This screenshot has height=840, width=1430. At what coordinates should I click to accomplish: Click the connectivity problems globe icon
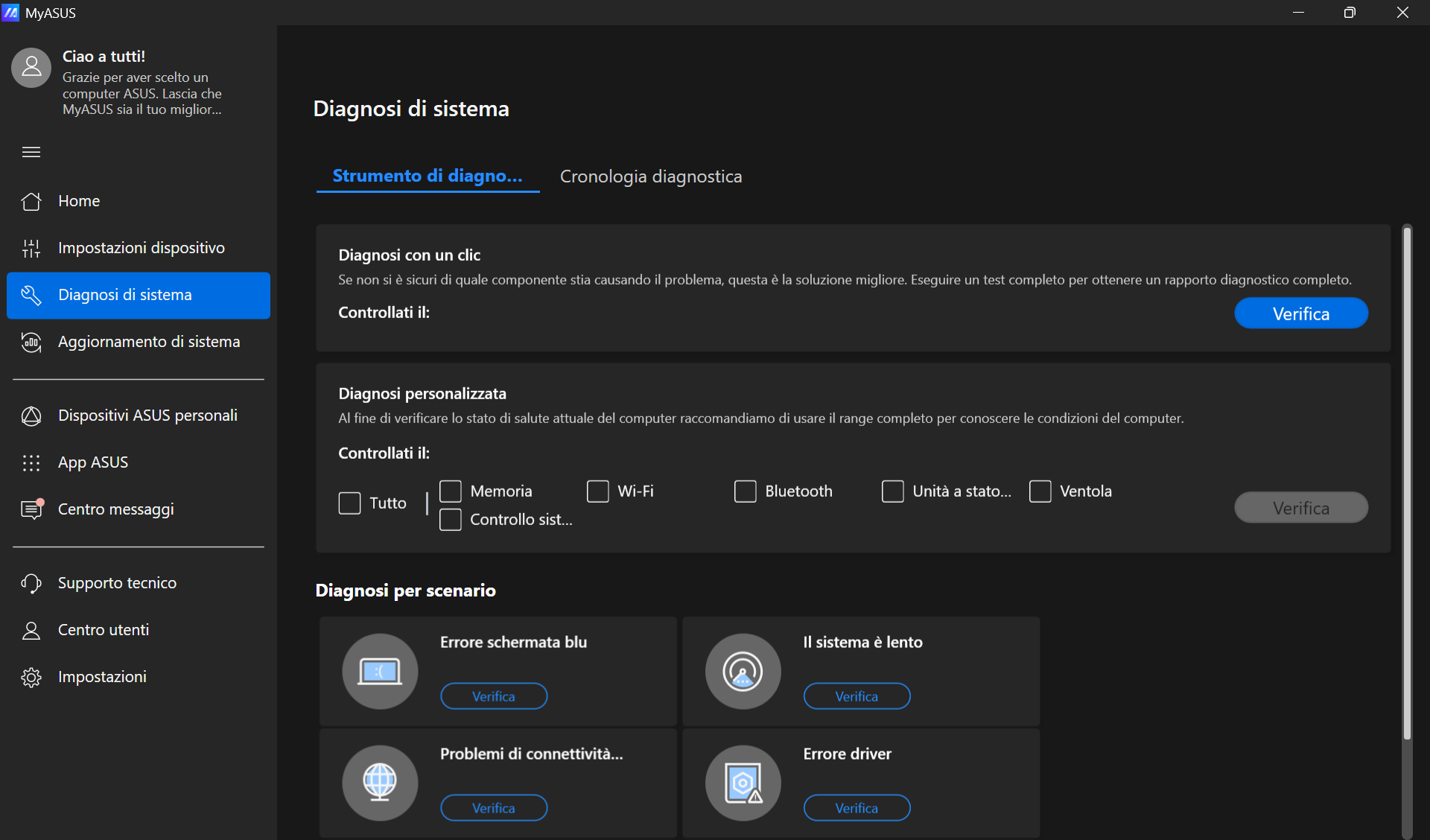click(380, 783)
